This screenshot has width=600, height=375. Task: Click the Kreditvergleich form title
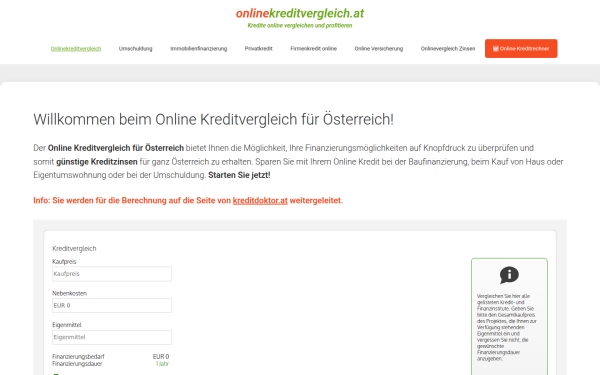tap(74, 249)
